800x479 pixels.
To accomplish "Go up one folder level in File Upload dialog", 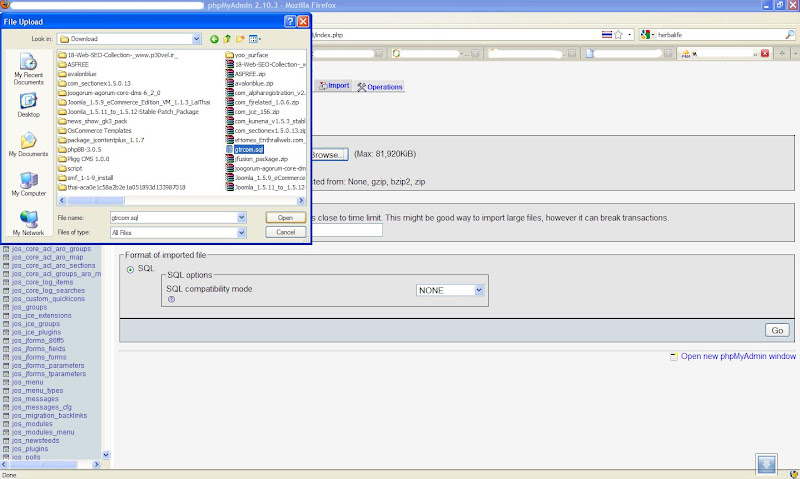I will pos(227,39).
